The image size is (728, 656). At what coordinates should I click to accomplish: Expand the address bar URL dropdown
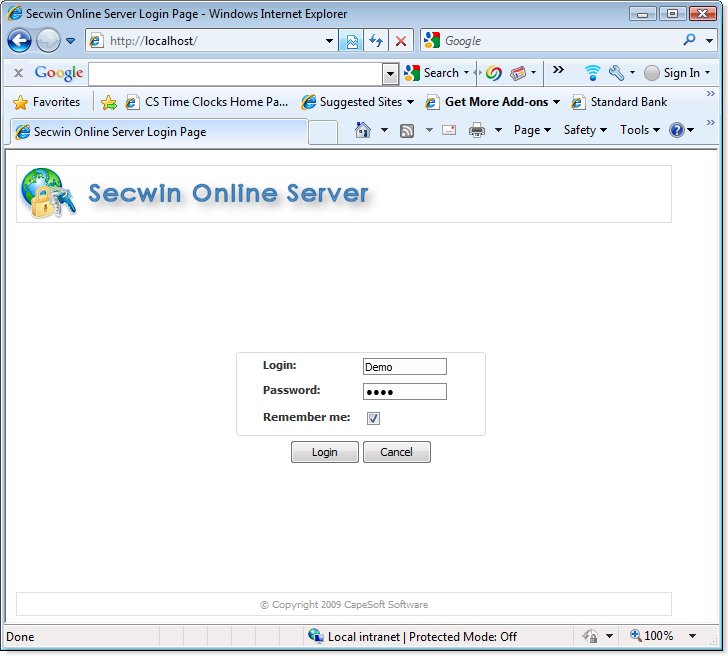click(330, 41)
